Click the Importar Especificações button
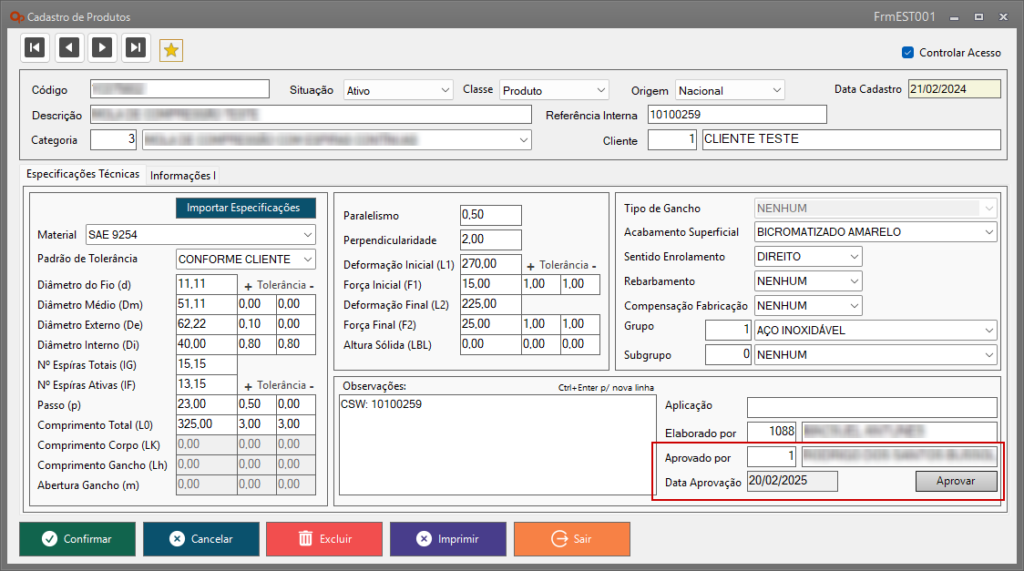 pyautogui.click(x=245, y=208)
